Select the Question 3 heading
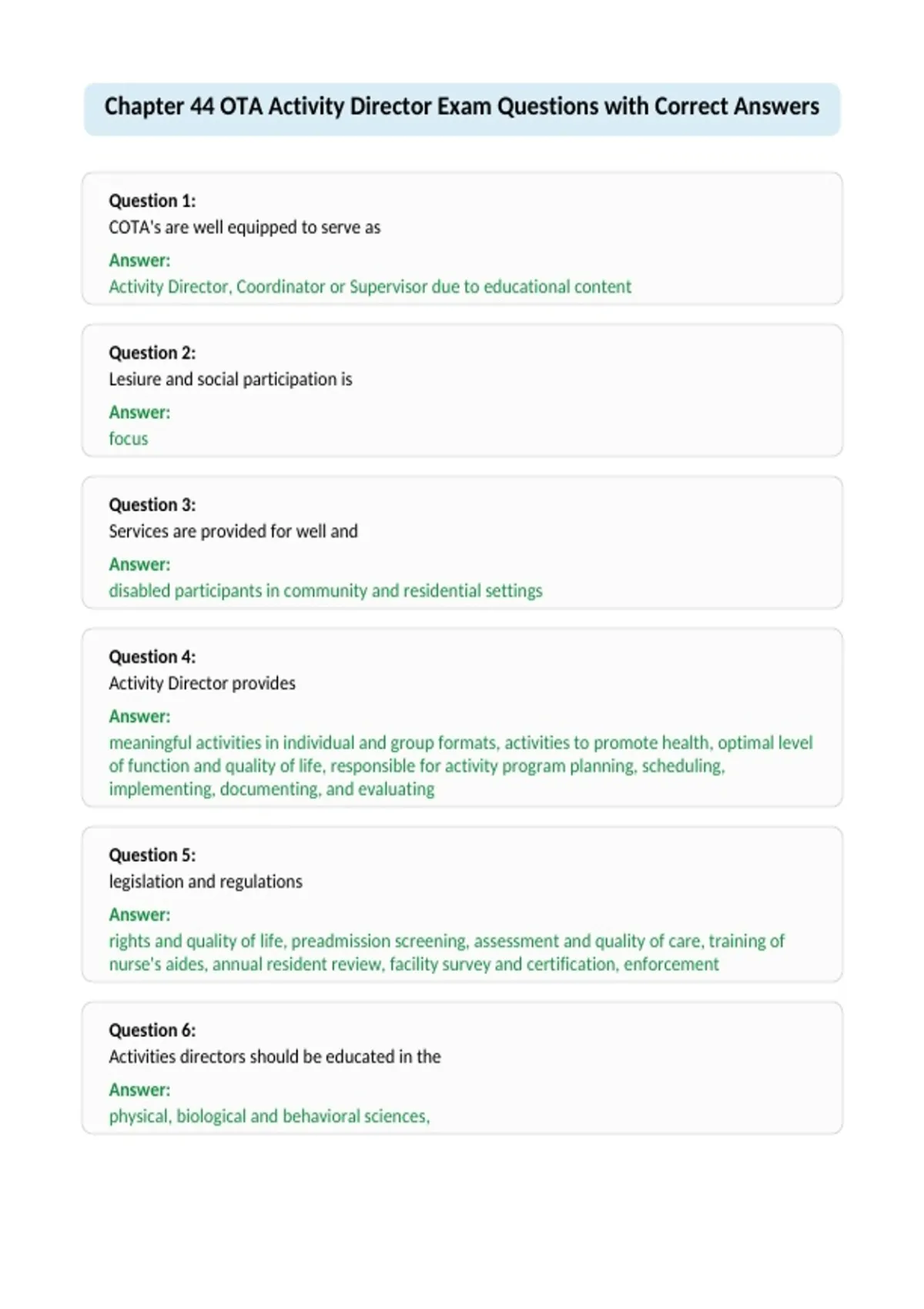 coord(152,504)
